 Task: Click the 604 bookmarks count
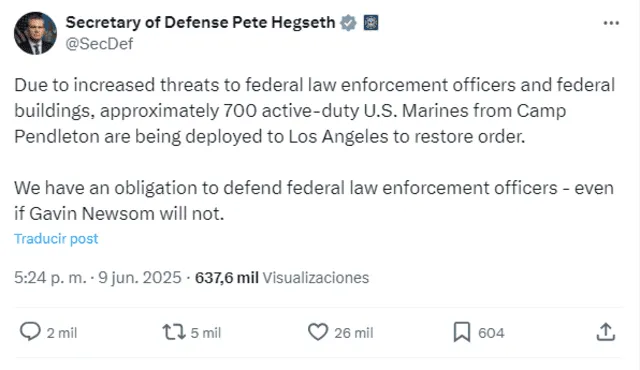pos(491,333)
